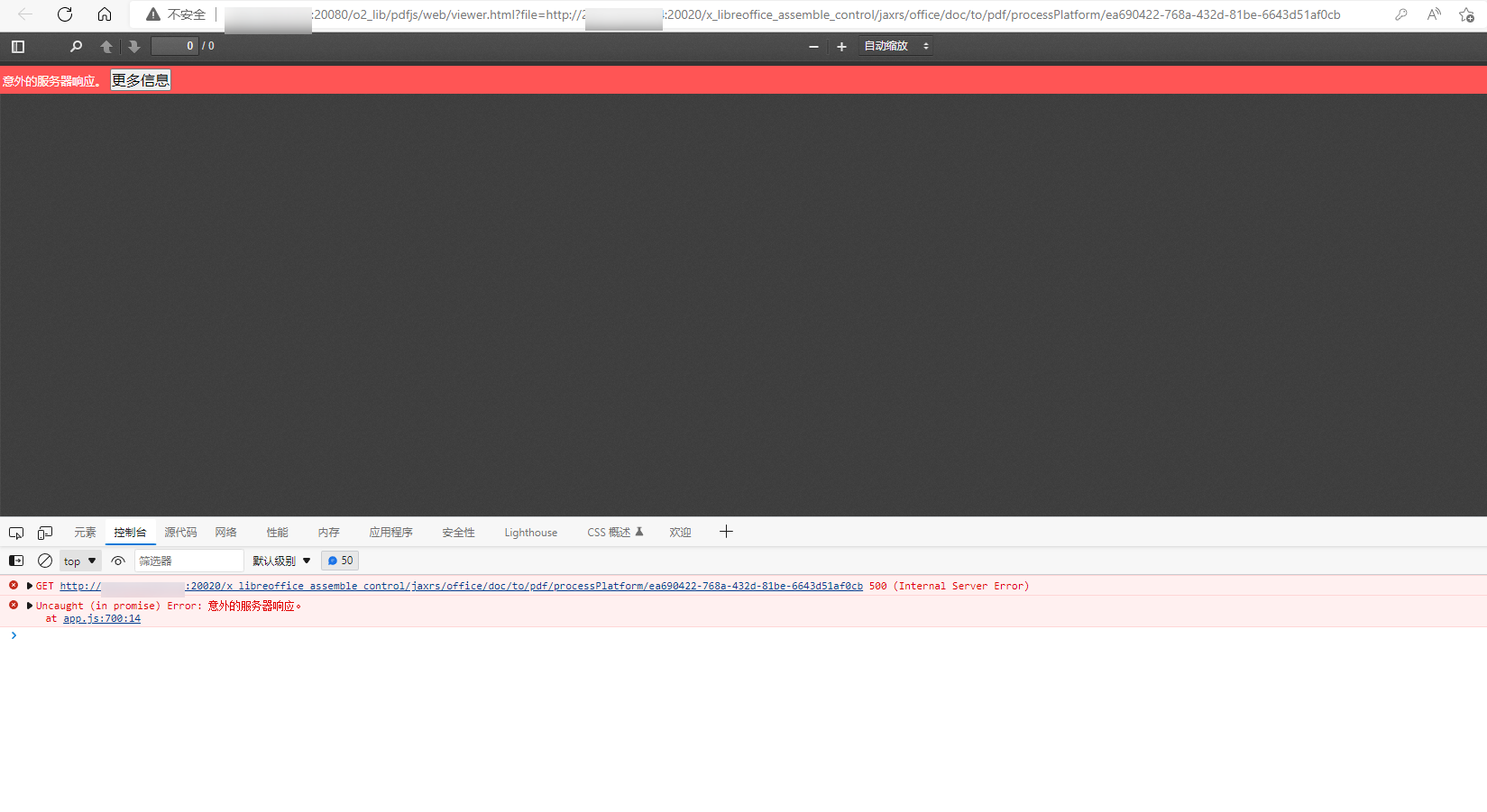Switch to the 源代码 tab

[180, 533]
